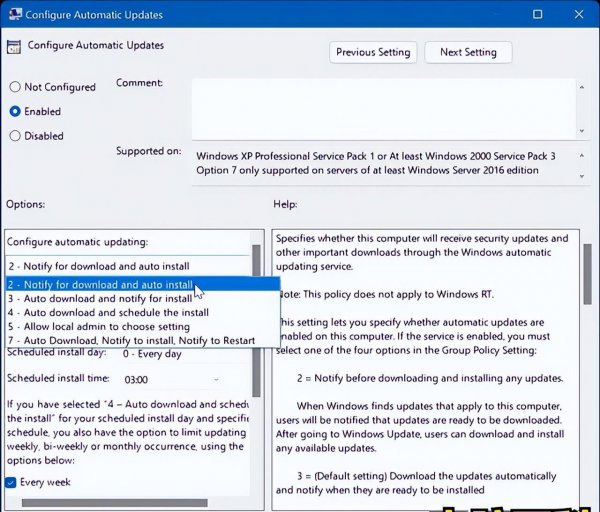600x512 pixels.
Task: Click inside the Comment text box
Action: 384,109
